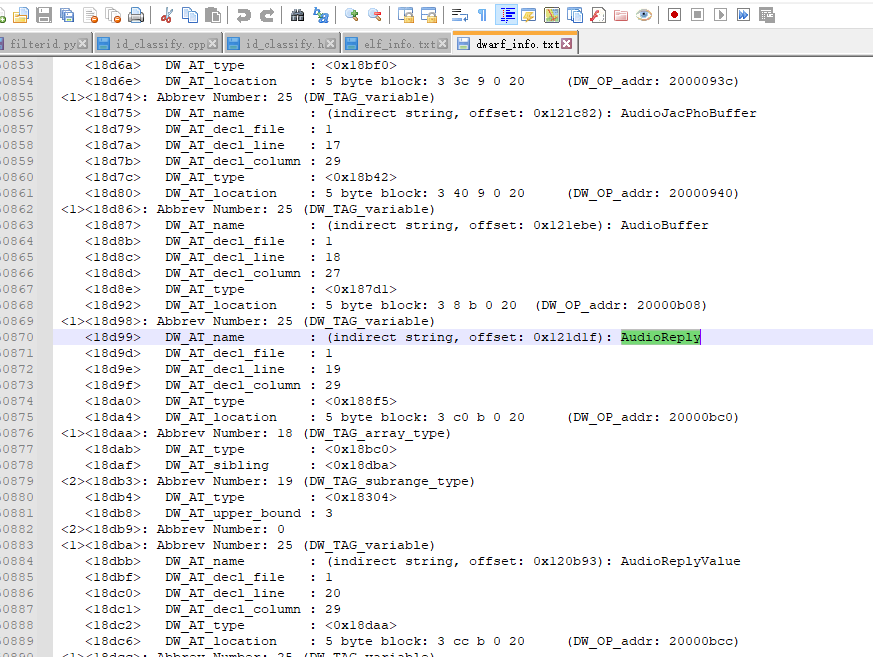Click the Paste toolbar icon

(212, 14)
